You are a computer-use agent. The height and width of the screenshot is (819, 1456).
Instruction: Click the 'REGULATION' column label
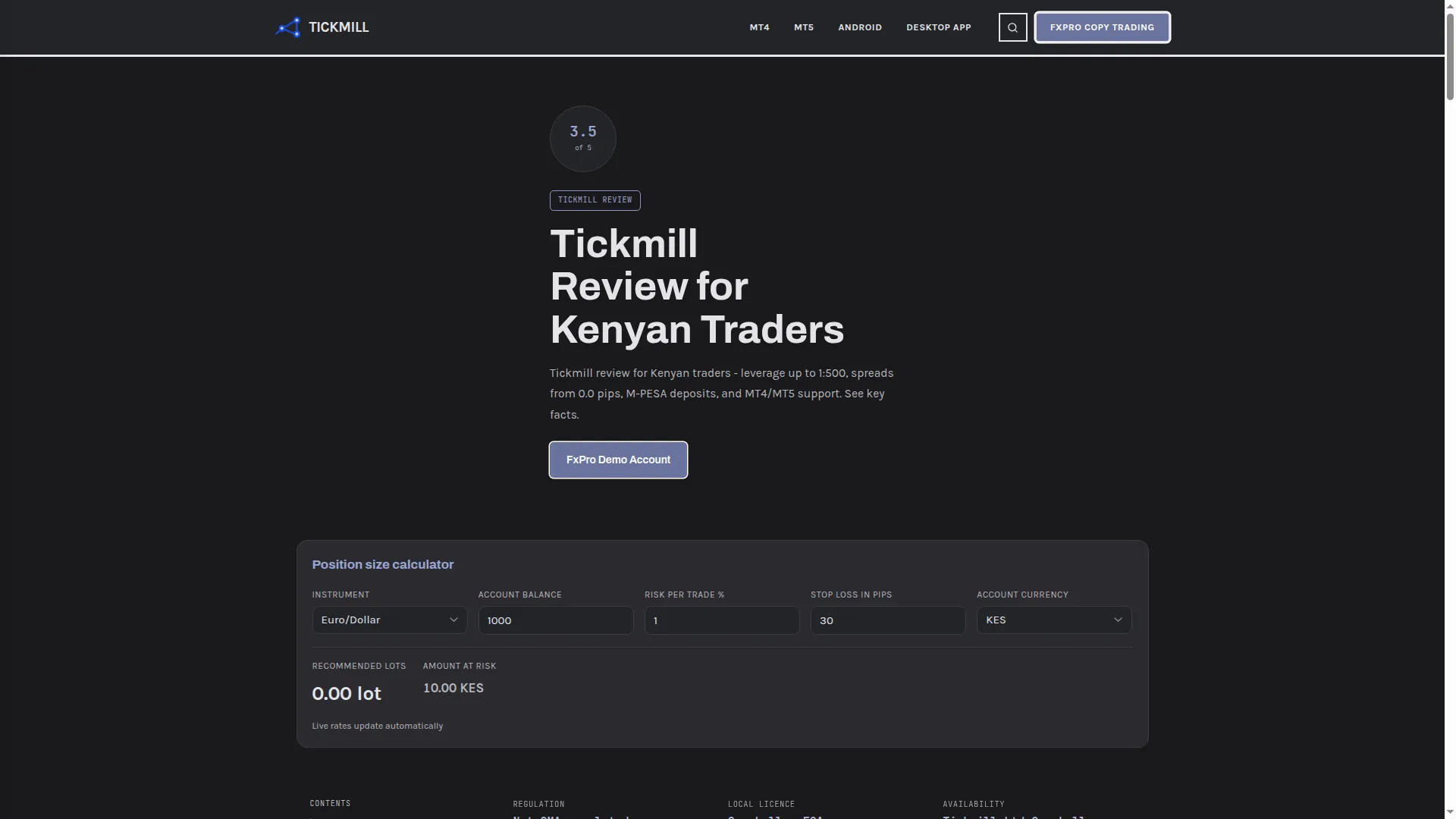538,804
